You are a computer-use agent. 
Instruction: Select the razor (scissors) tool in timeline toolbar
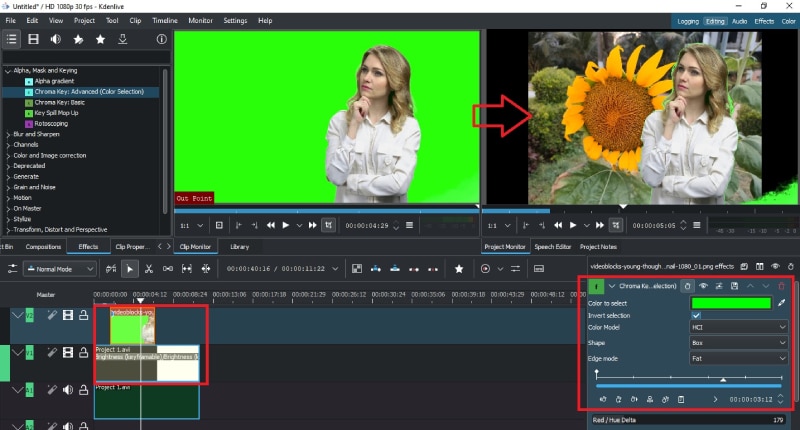coord(148,268)
